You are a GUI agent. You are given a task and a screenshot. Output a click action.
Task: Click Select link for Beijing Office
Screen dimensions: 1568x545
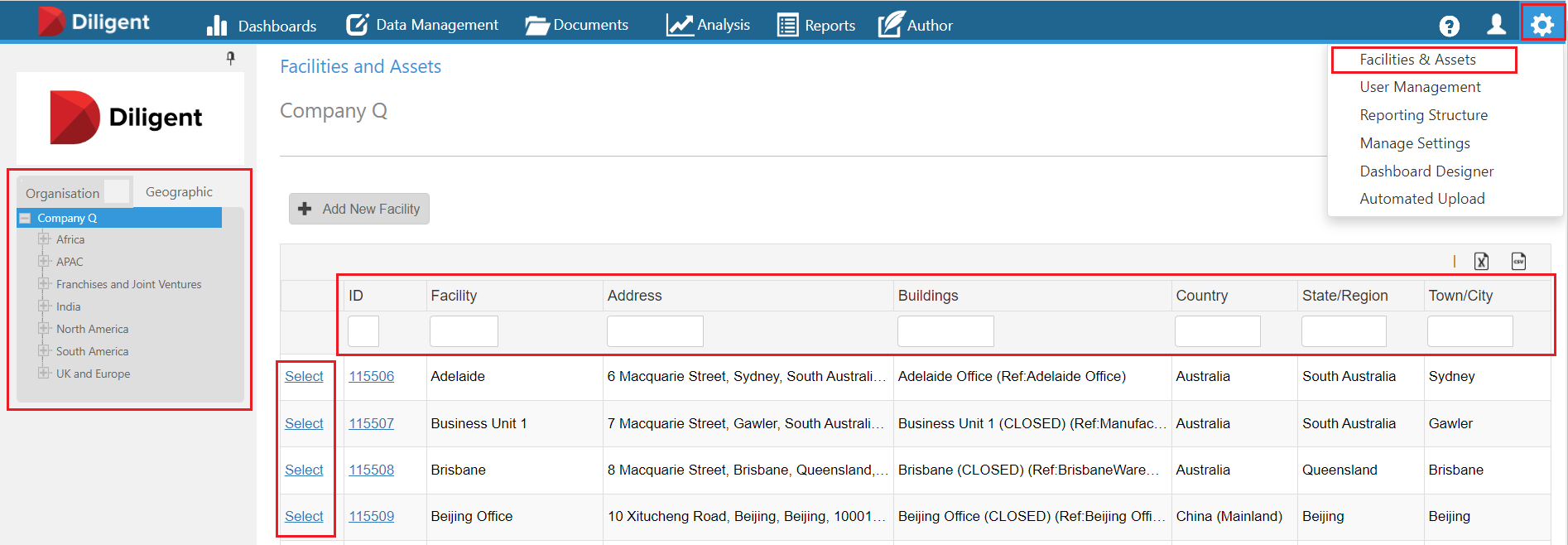tap(304, 516)
